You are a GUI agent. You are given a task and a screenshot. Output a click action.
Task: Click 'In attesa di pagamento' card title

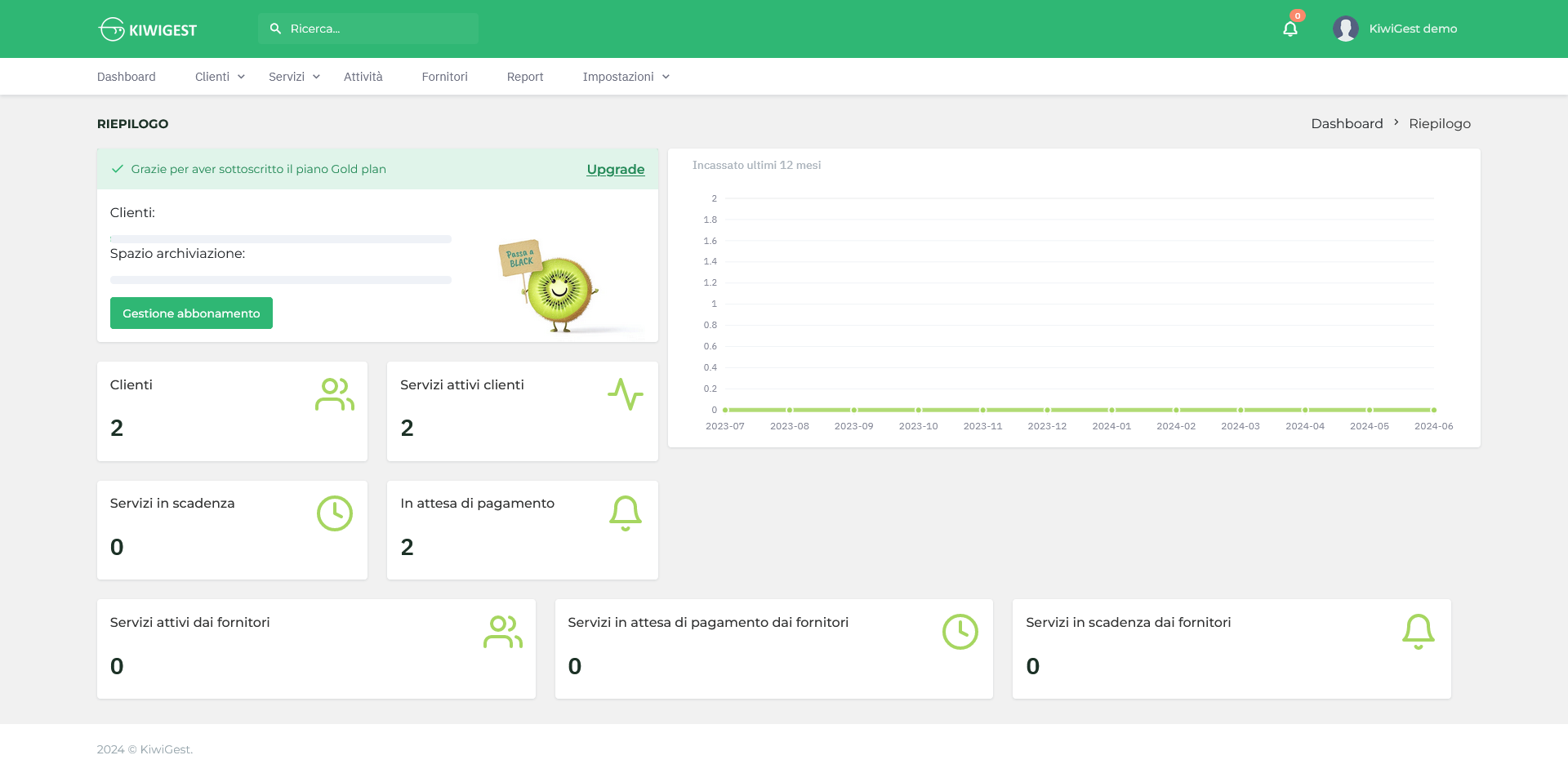tap(478, 504)
